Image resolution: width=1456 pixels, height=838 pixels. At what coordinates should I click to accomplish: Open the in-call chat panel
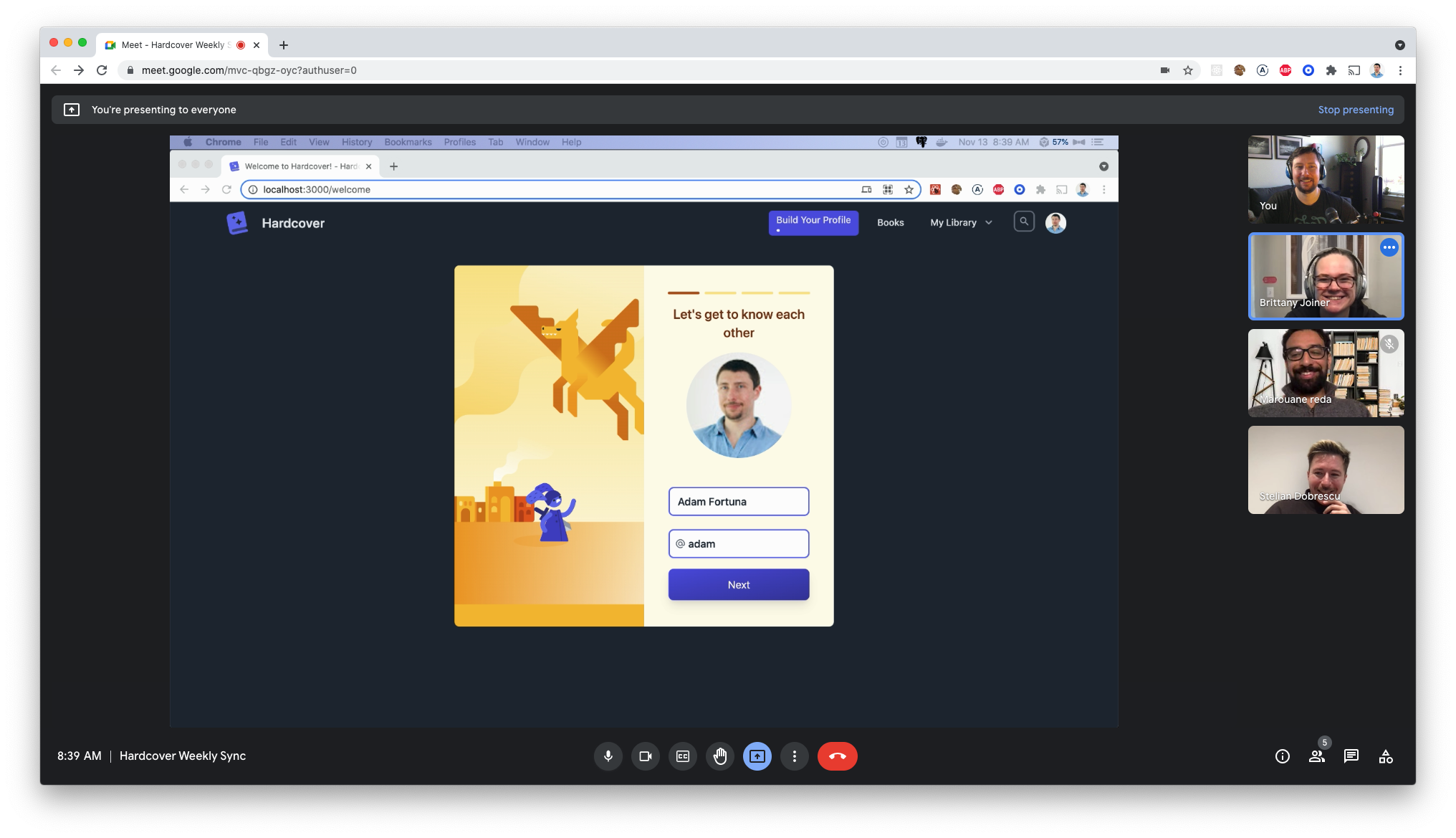point(1351,756)
